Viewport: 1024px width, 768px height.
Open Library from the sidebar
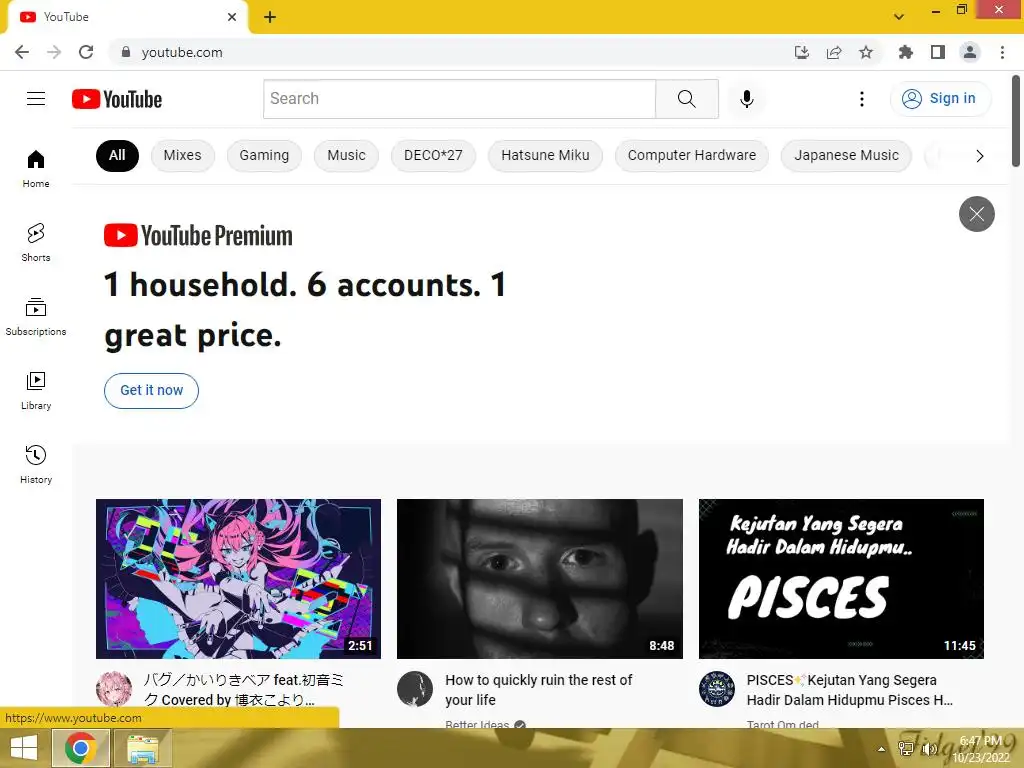point(36,391)
